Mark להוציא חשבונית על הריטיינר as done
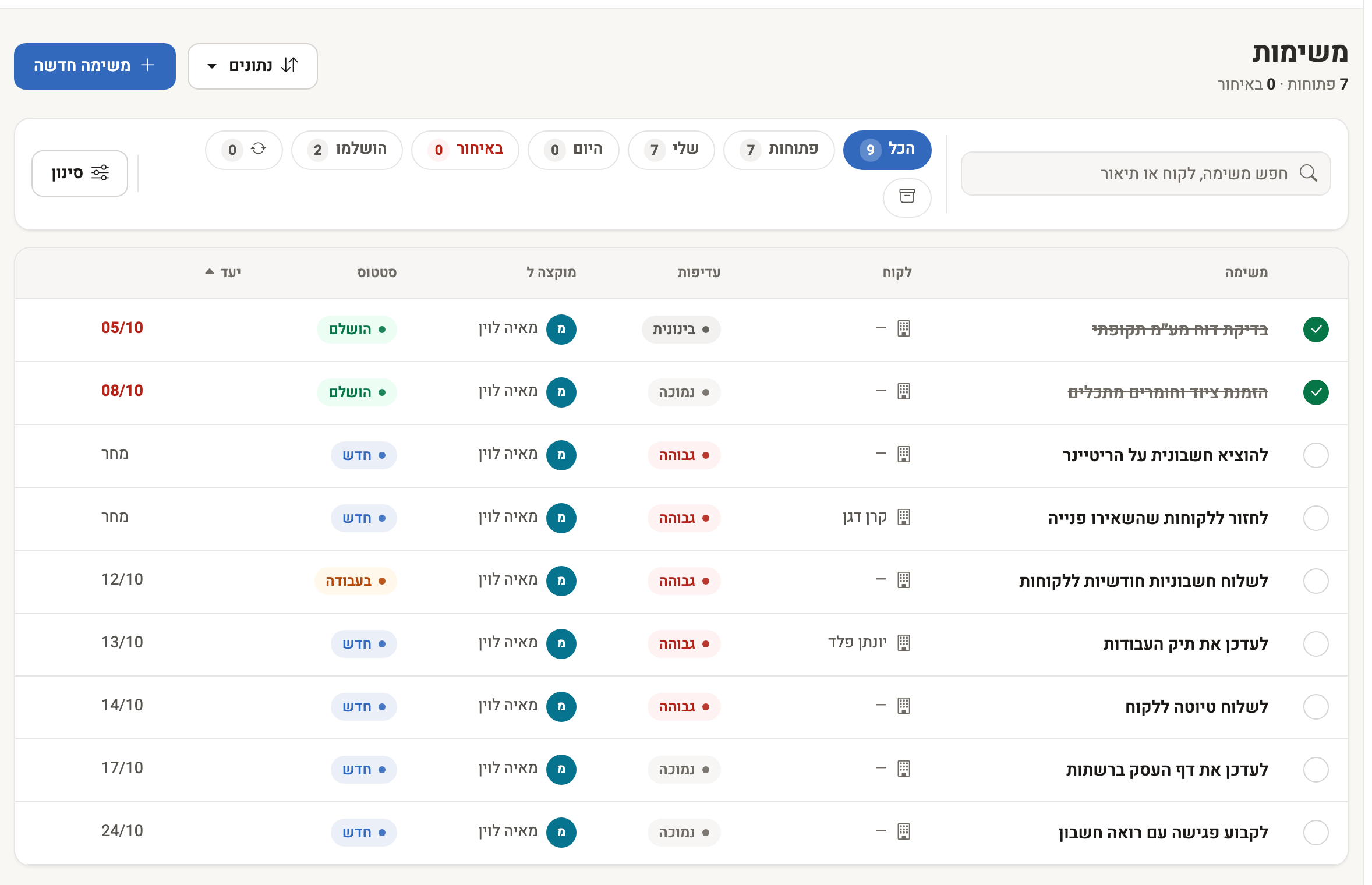Screen dimensions: 1372x885 pyautogui.click(x=1316, y=455)
